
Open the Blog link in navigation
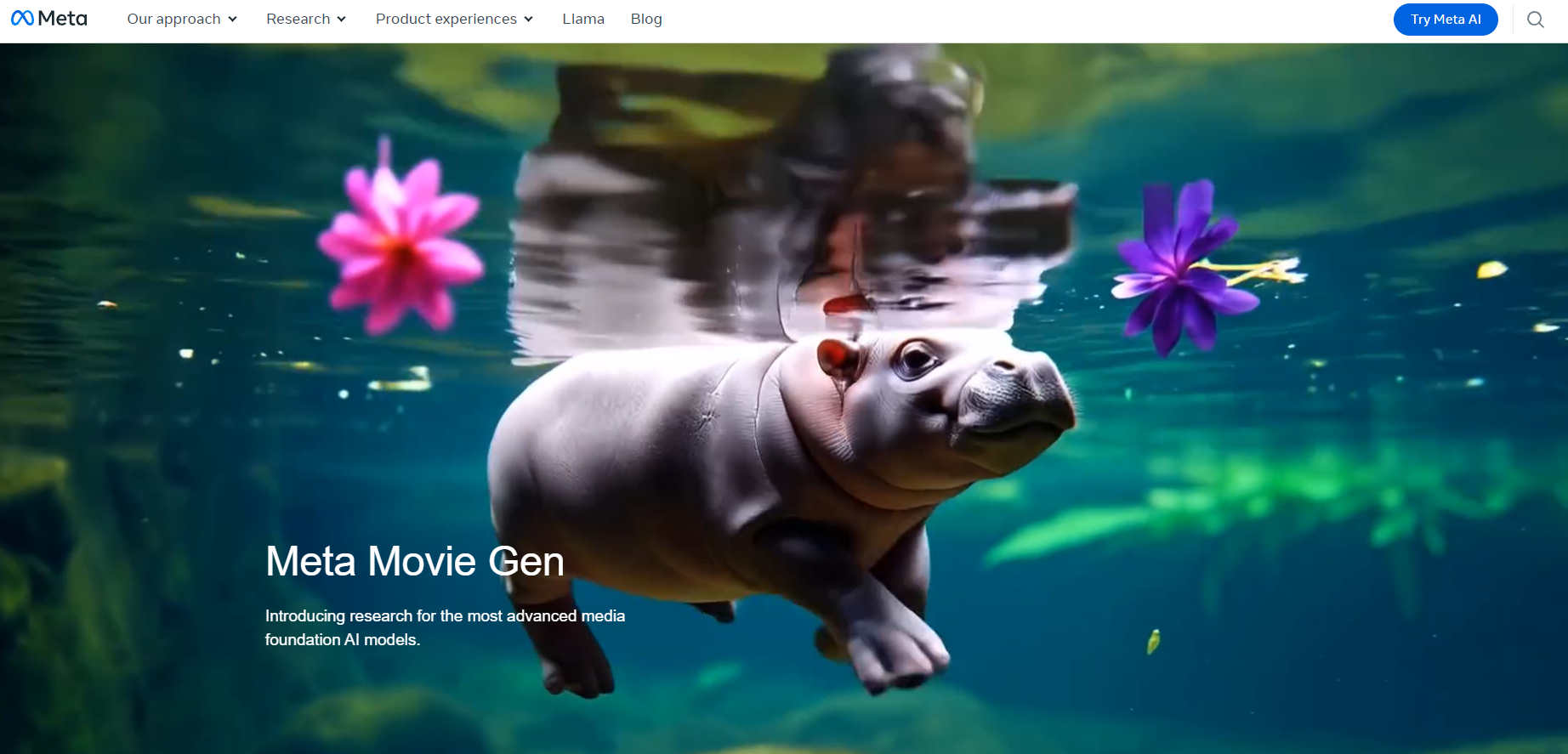(x=646, y=19)
